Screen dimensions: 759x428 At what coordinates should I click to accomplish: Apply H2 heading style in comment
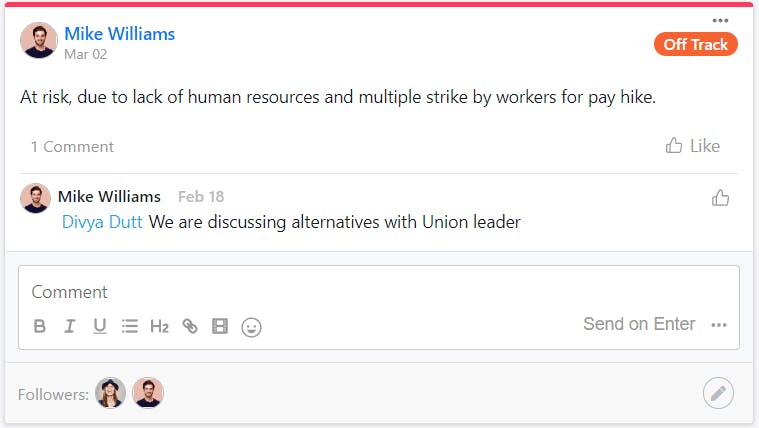(x=159, y=326)
